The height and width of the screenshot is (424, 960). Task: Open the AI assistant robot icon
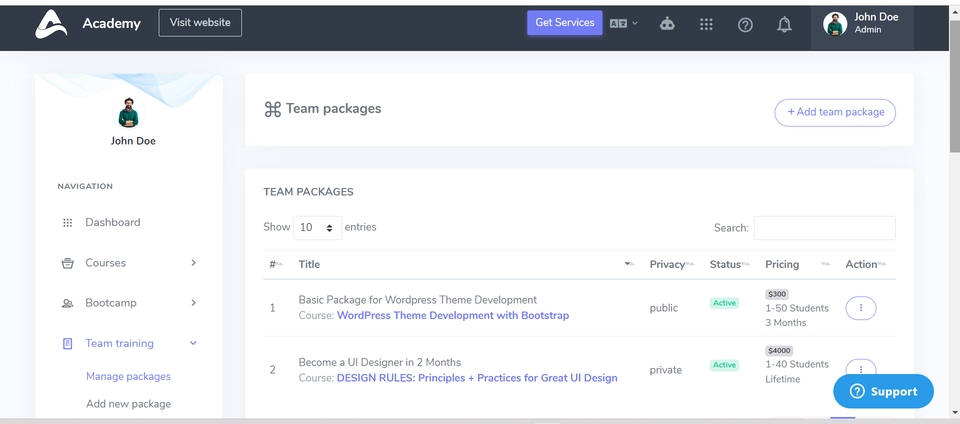tap(667, 24)
